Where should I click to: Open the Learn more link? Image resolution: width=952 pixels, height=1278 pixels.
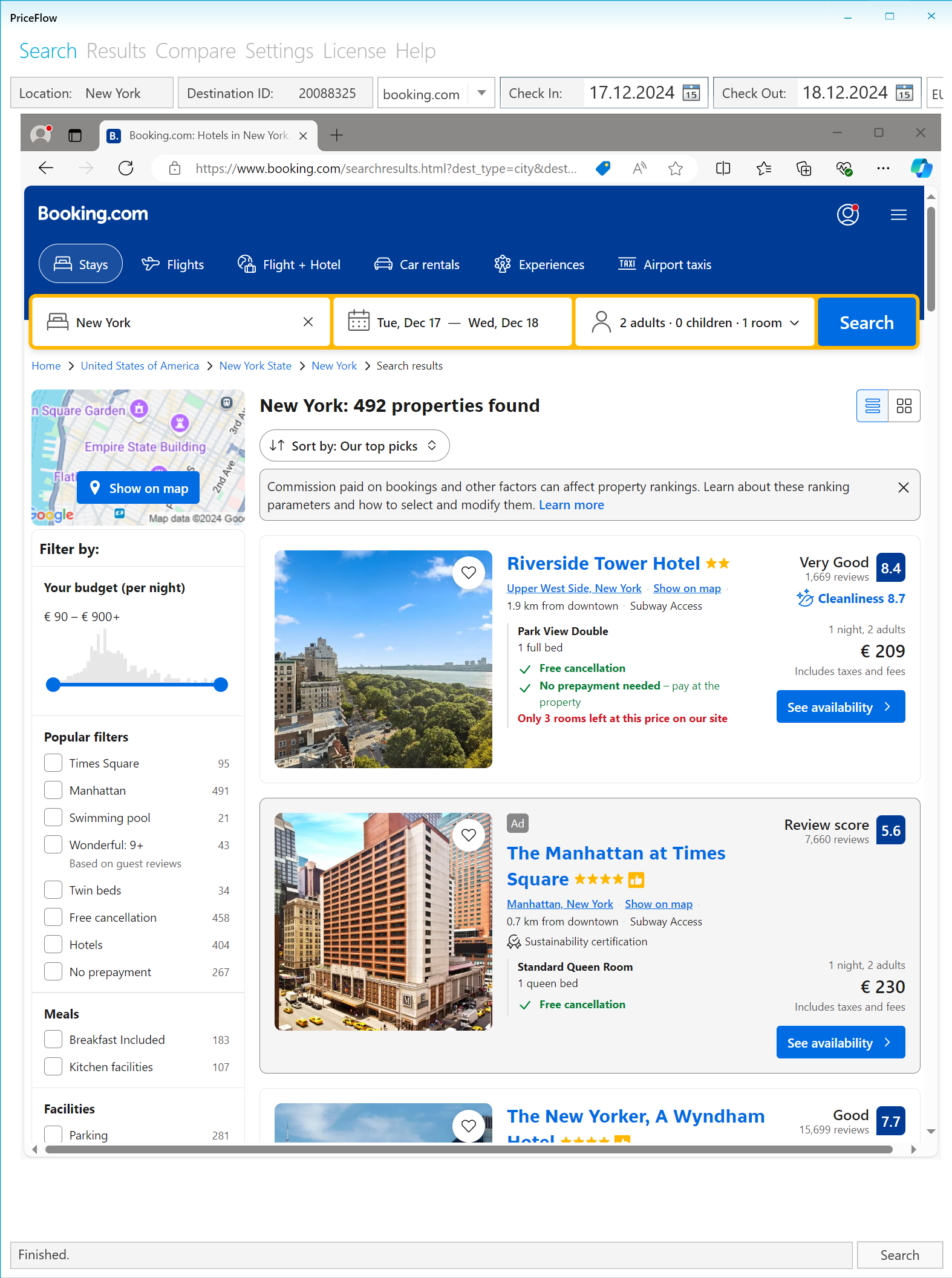(x=571, y=505)
